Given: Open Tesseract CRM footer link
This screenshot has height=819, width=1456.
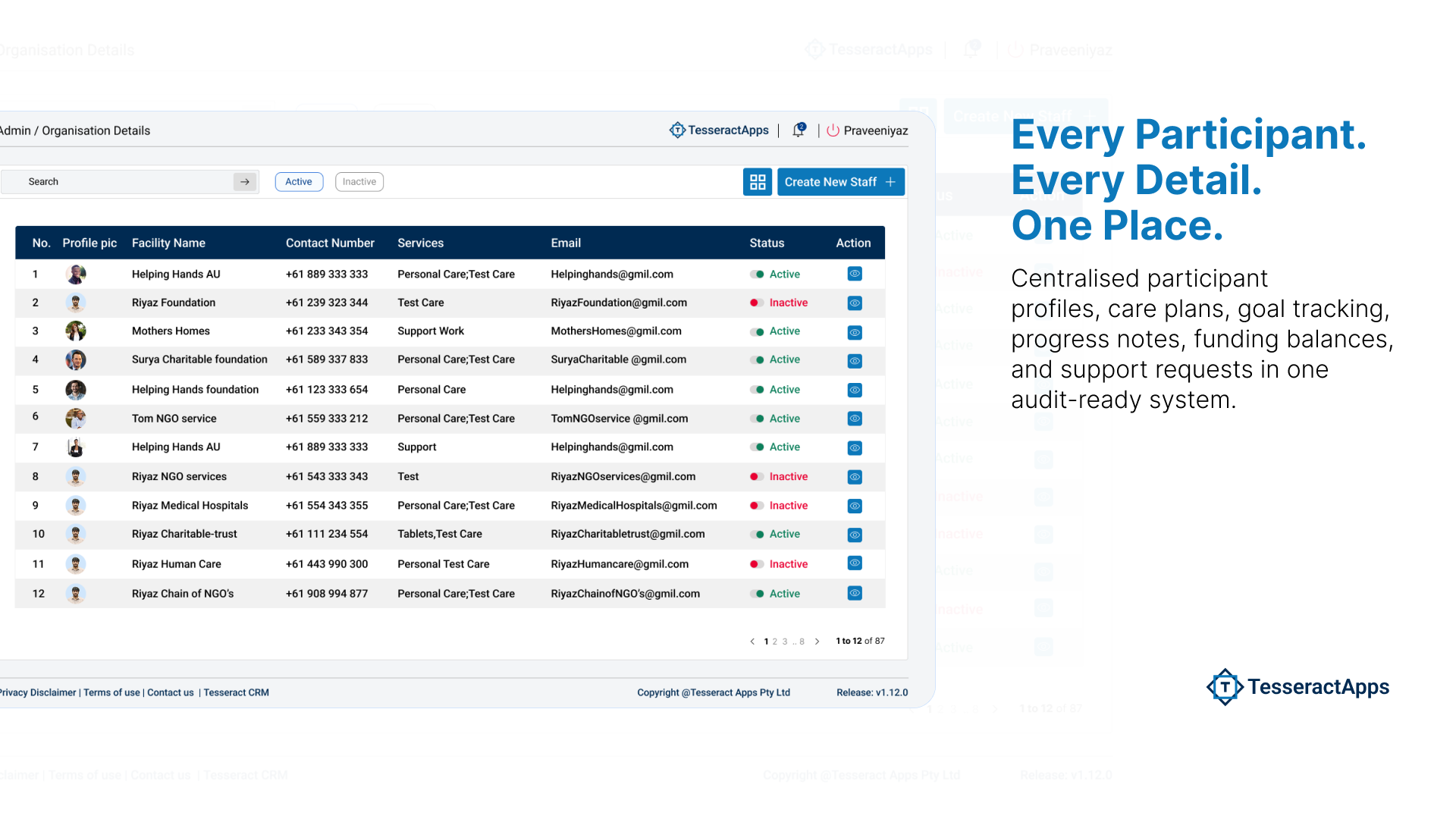Looking at the screenshot, I should tap(237, 692).
